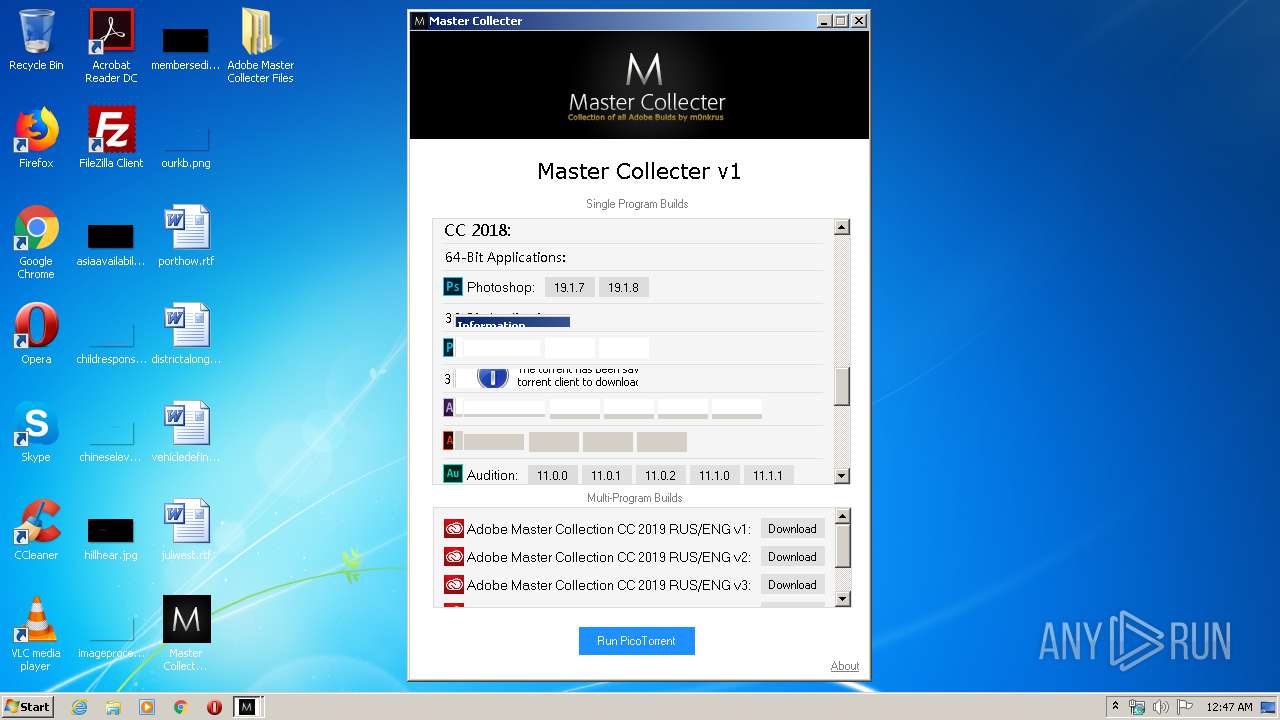Open julwest.rtf document icon

(x=186, y=530)
